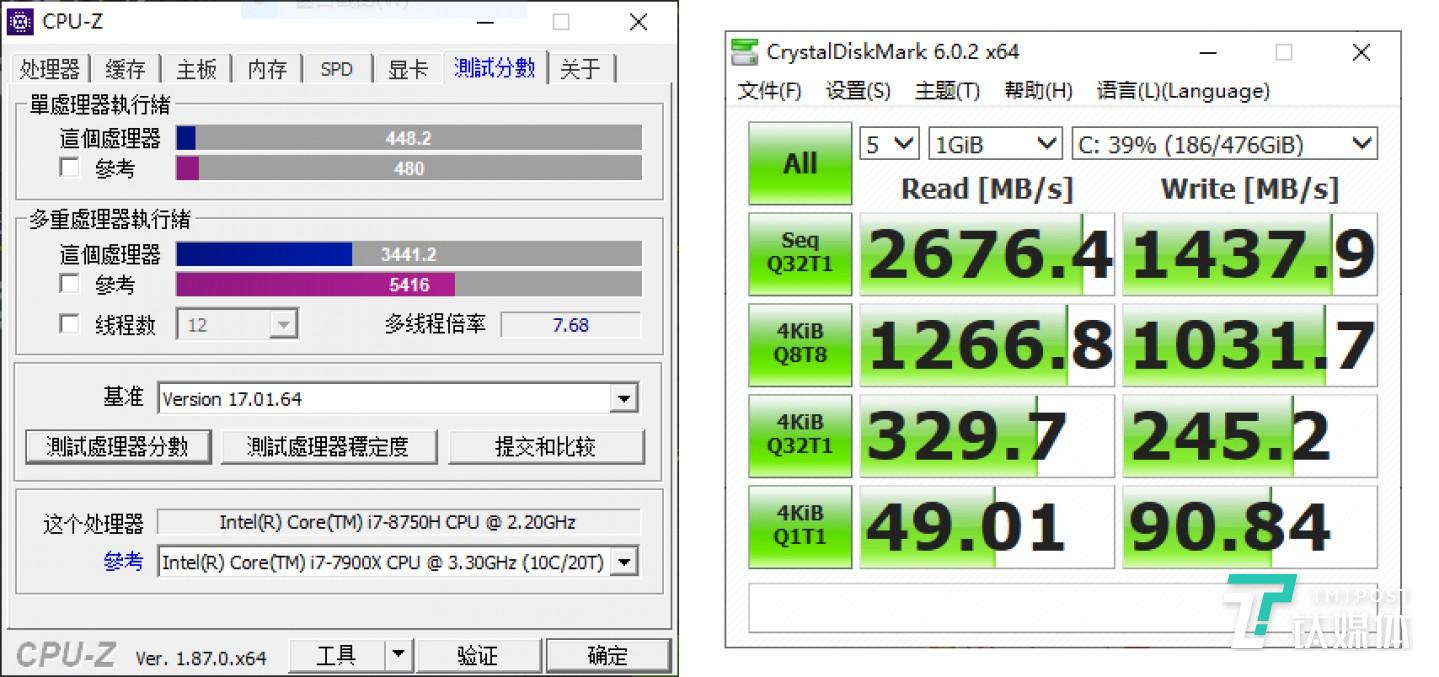Click the 验证 button
This screenshot has height=677, width=1439.
point(477,655)
